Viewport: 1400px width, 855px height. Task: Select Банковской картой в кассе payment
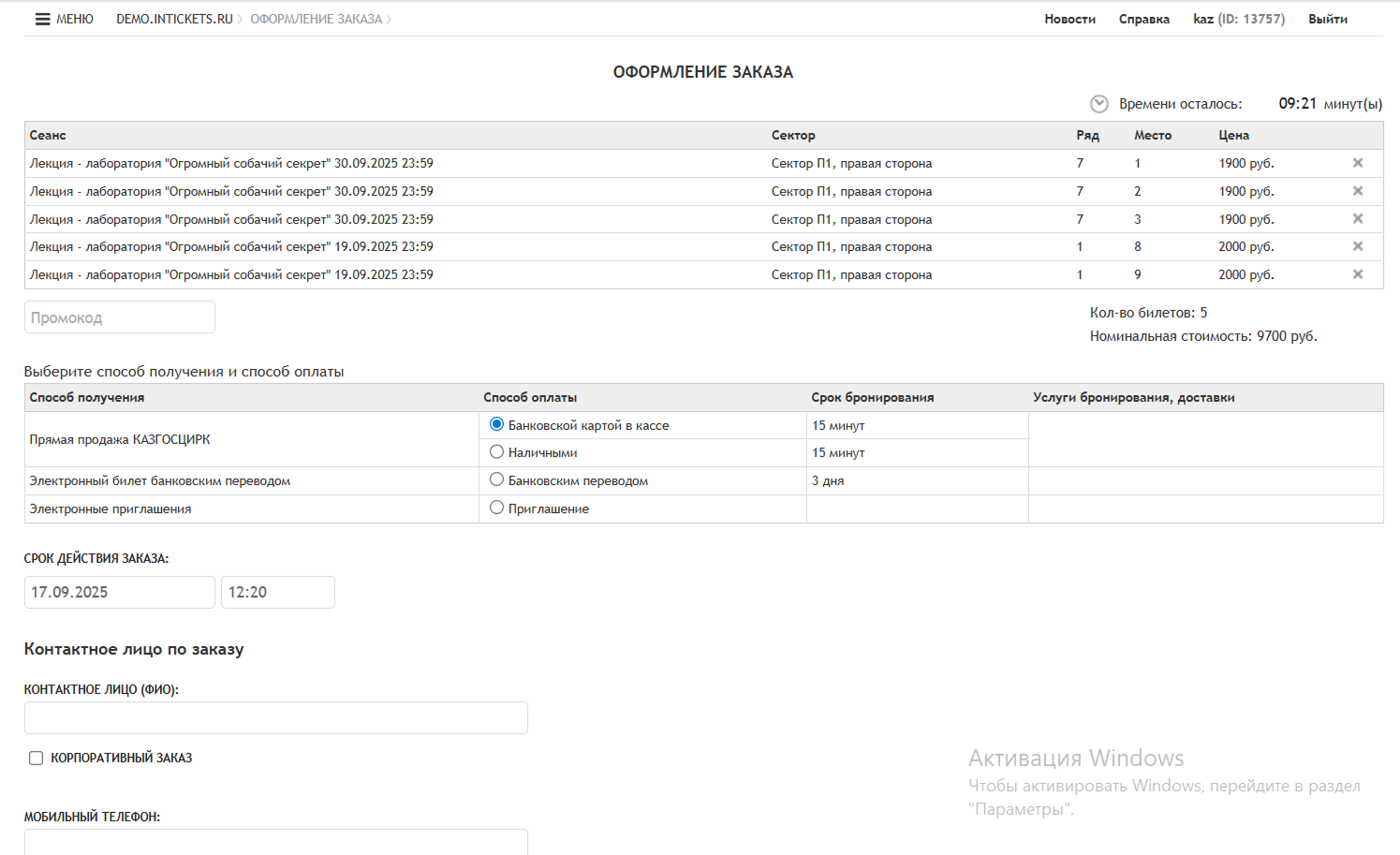tap(497, 424)
